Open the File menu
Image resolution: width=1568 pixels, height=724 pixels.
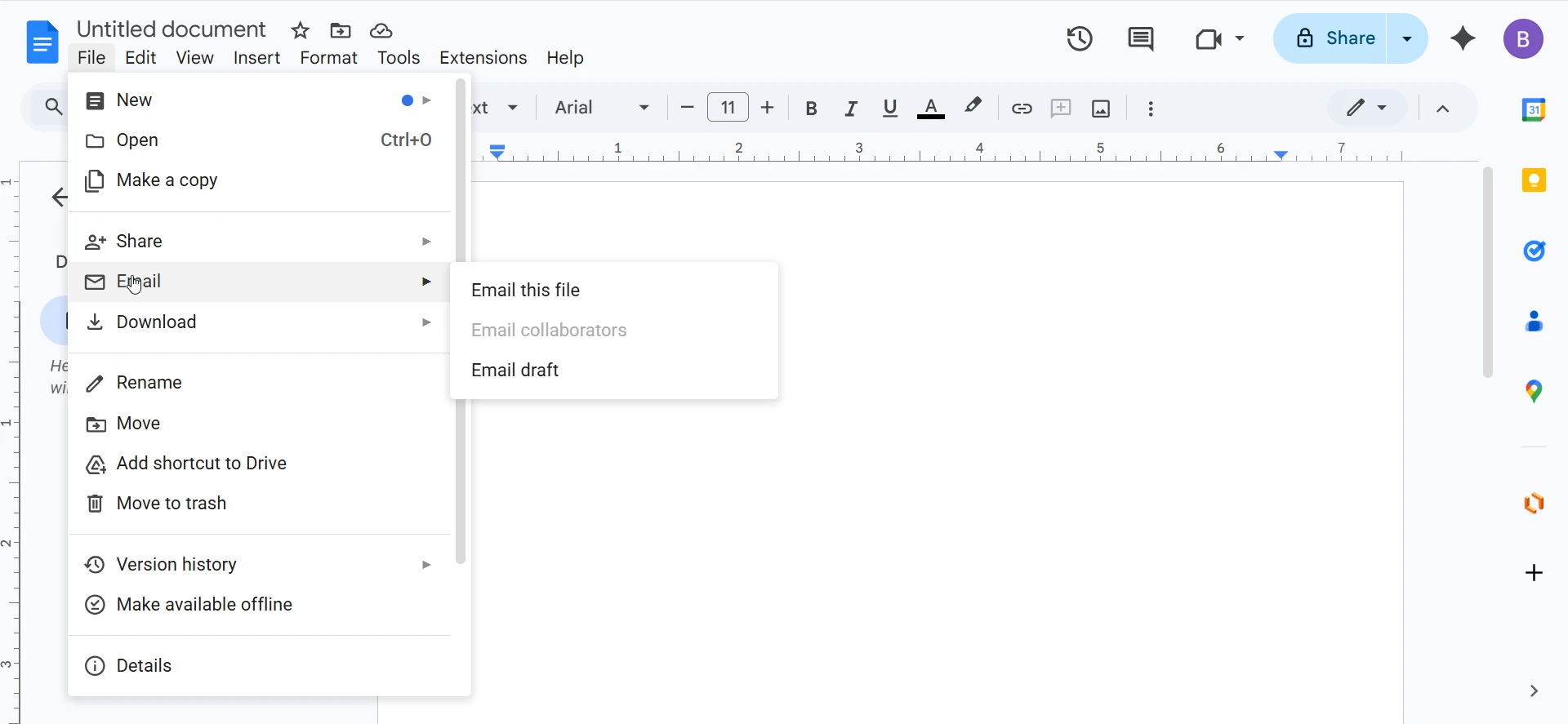(x=91, y=58)
